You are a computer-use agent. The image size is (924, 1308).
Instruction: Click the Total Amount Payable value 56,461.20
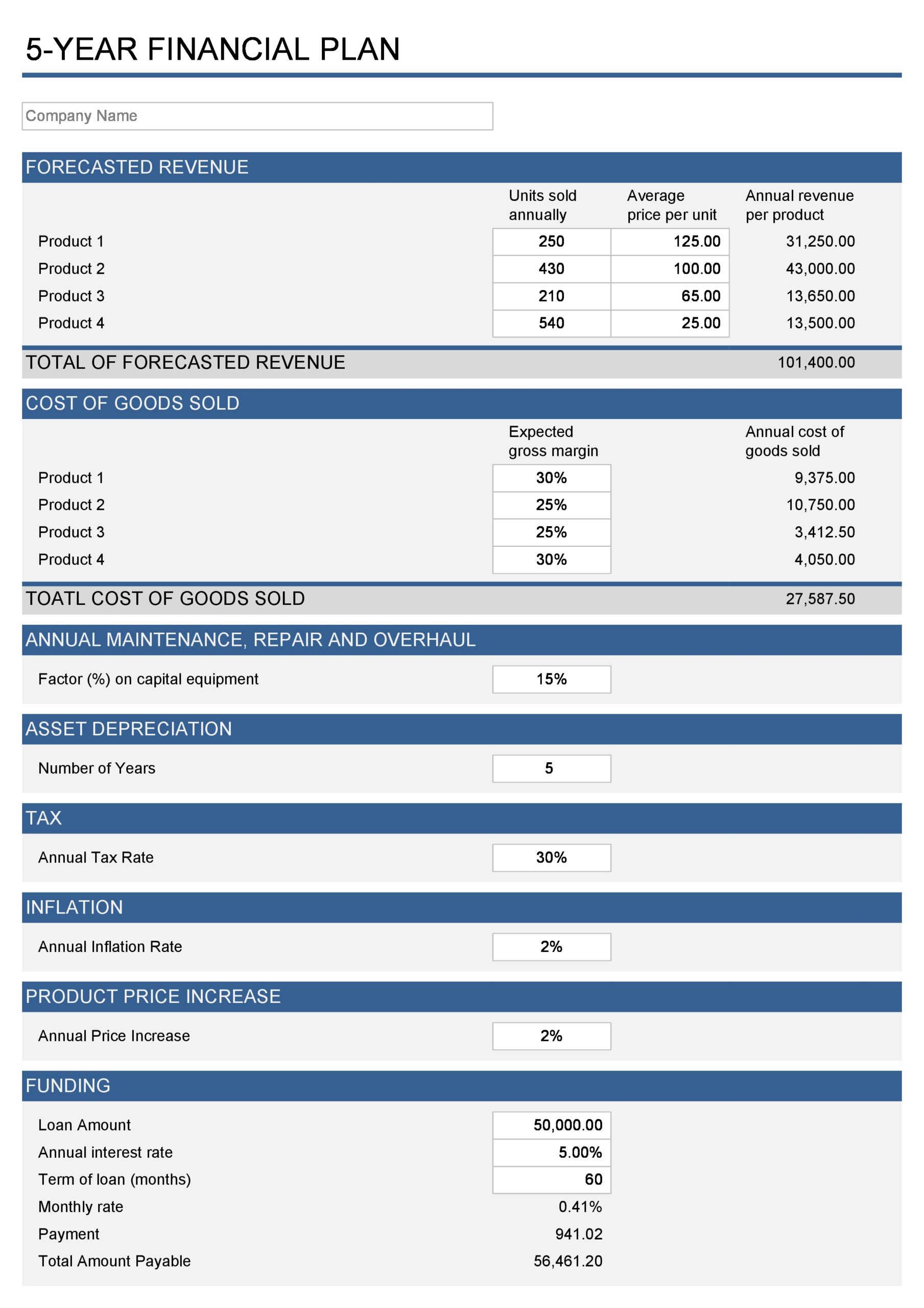tap(568, 1262)
